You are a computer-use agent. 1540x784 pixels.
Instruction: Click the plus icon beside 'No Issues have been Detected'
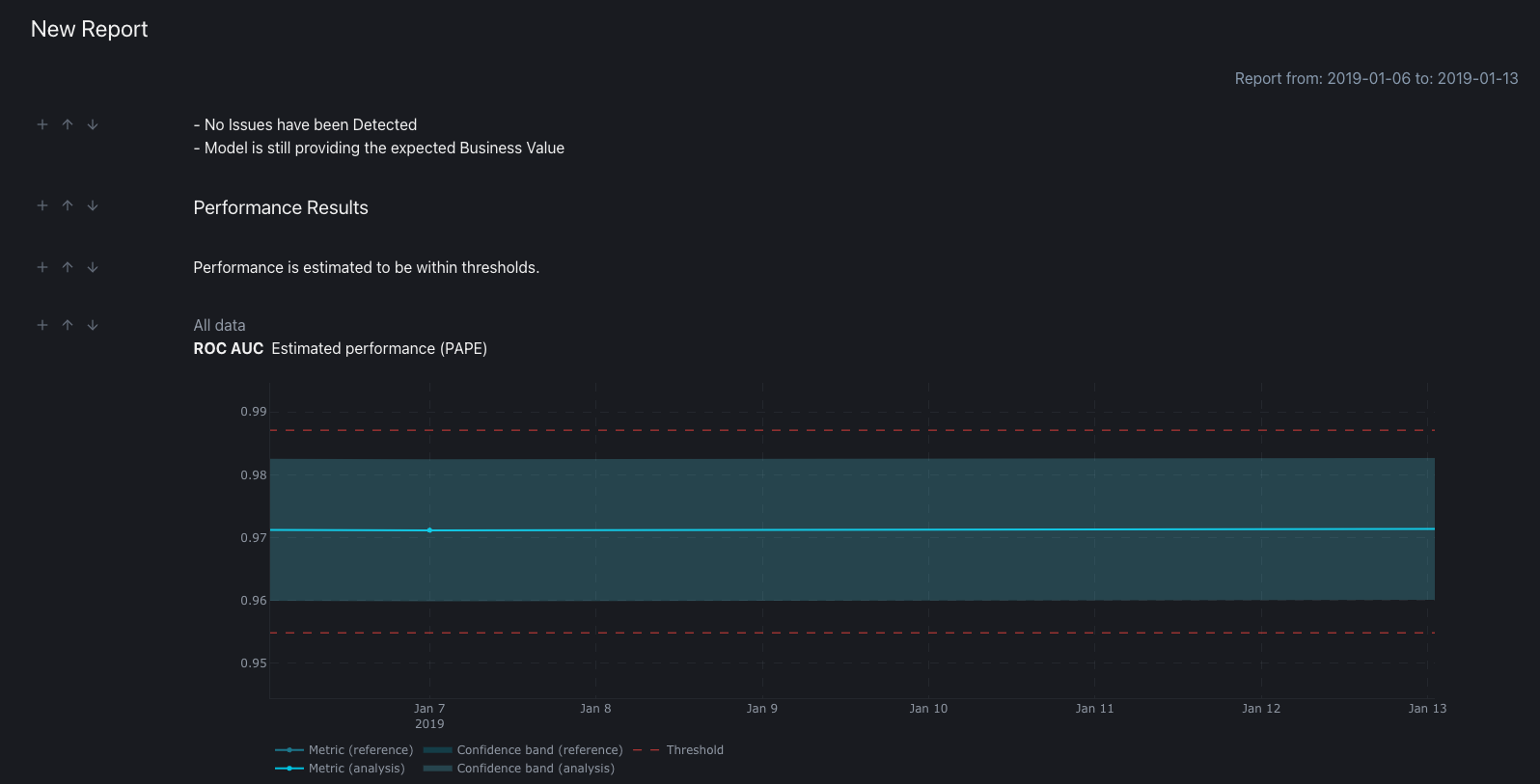tap(42, 124)
